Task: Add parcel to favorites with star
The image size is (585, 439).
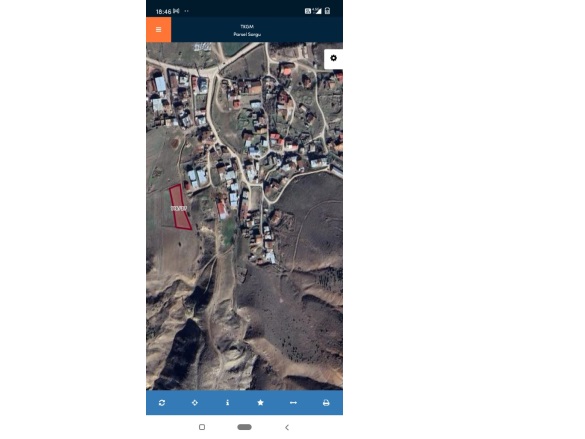Action: coord(260,403)
